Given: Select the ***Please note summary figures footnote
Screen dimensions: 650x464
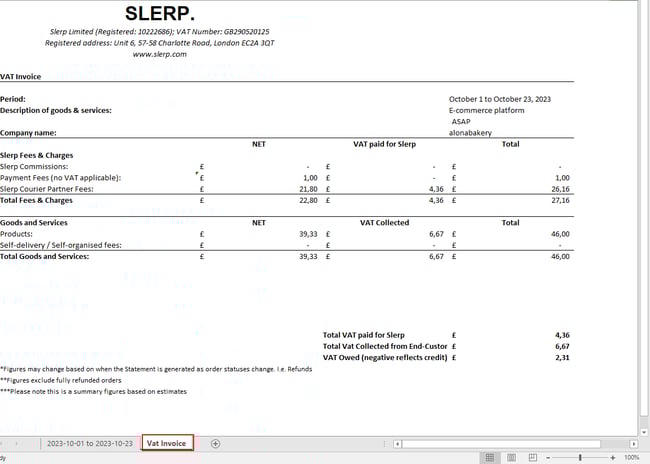Looking at the screenshot, I should 93,391.
